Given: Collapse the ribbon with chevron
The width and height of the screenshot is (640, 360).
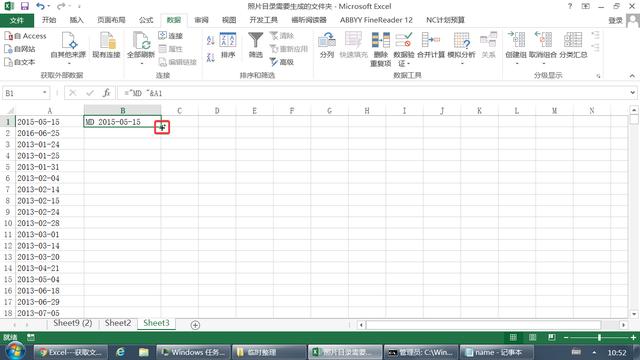Looking at the screenshot, I should pos(632,76).
